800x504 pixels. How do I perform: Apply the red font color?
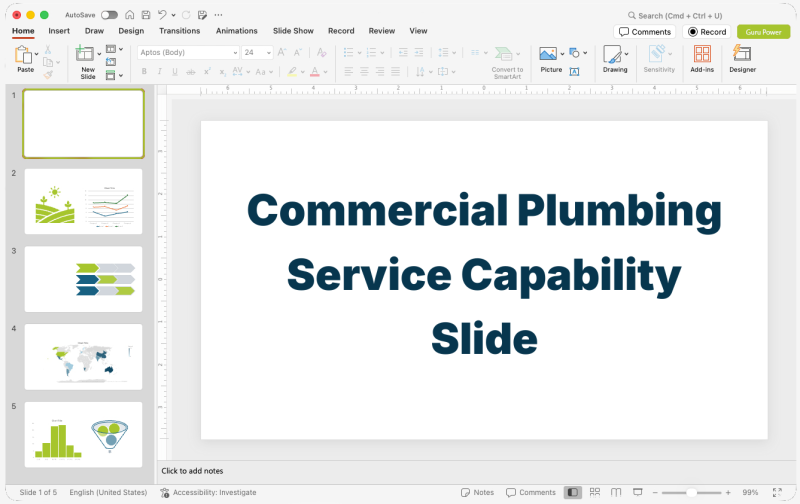pos(315,72)
